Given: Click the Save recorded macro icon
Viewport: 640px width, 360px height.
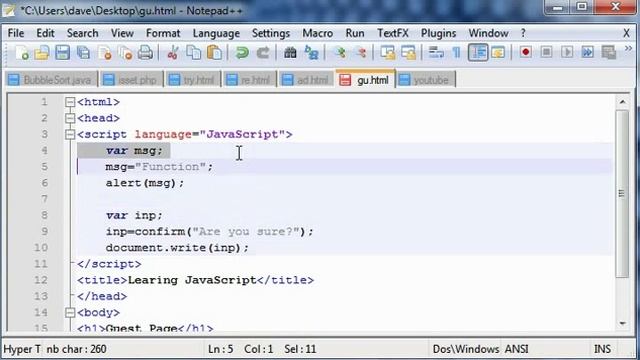Looking at the screenshot, I should [609, 52].
